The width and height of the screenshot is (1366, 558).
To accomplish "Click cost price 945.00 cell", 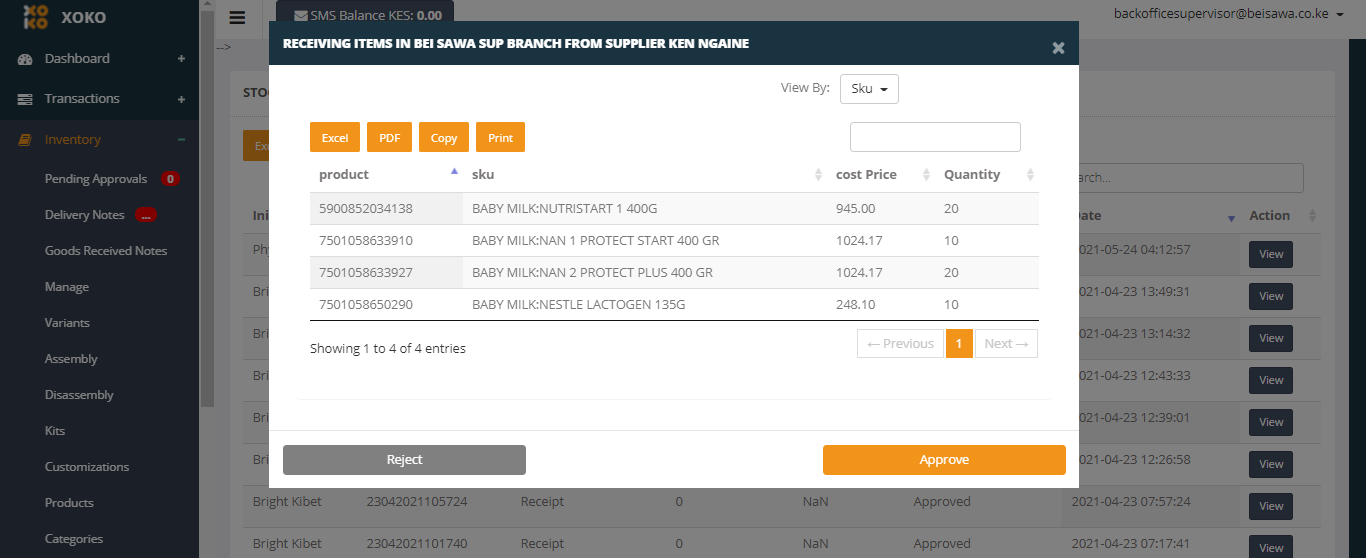I will (881, 209).
